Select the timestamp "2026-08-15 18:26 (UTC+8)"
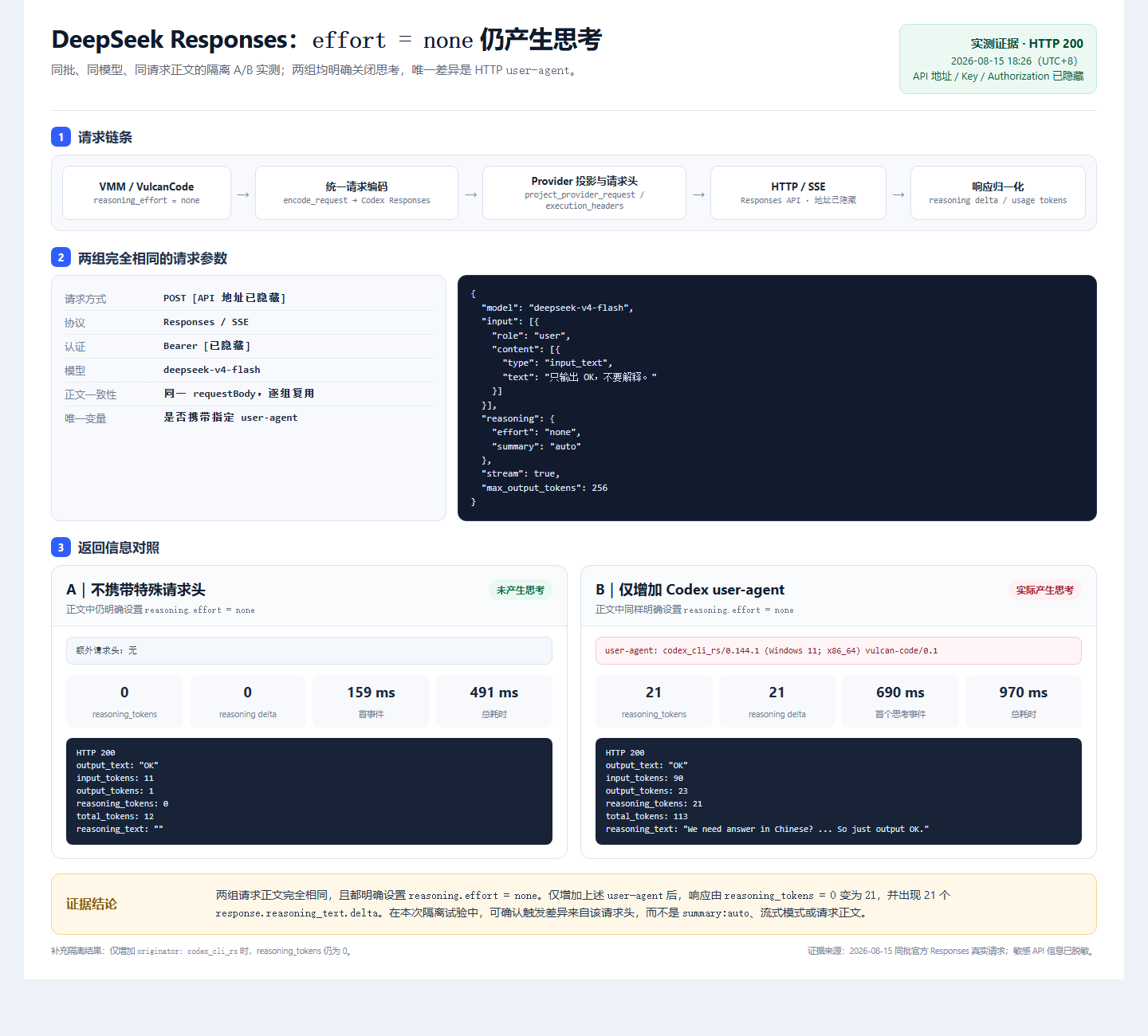1148x1036 pixels. pyautogui.click(x=1014, y=61)
